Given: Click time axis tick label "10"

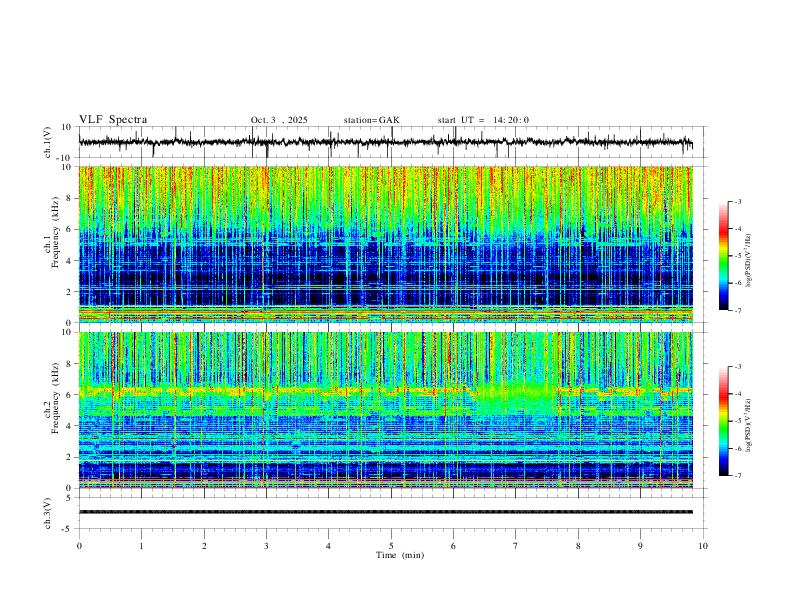Looking at the screenshot, I should tap(703, 546).
